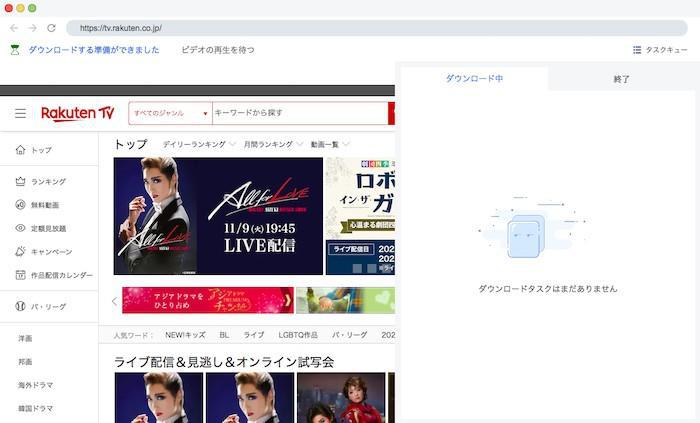Image resolution: width=700 pixels, height=423 pixels.
Task: Open the Rakuten TV hamburger menu
Action: pos(21,113)
